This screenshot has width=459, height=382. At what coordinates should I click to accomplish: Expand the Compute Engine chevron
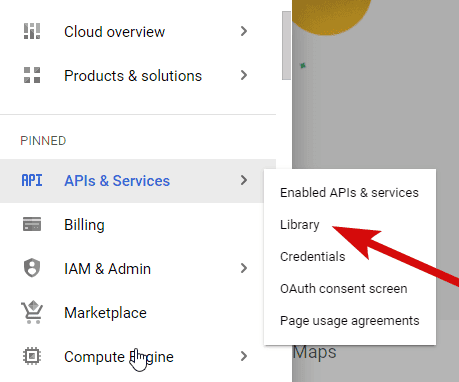tap(244, 356)
